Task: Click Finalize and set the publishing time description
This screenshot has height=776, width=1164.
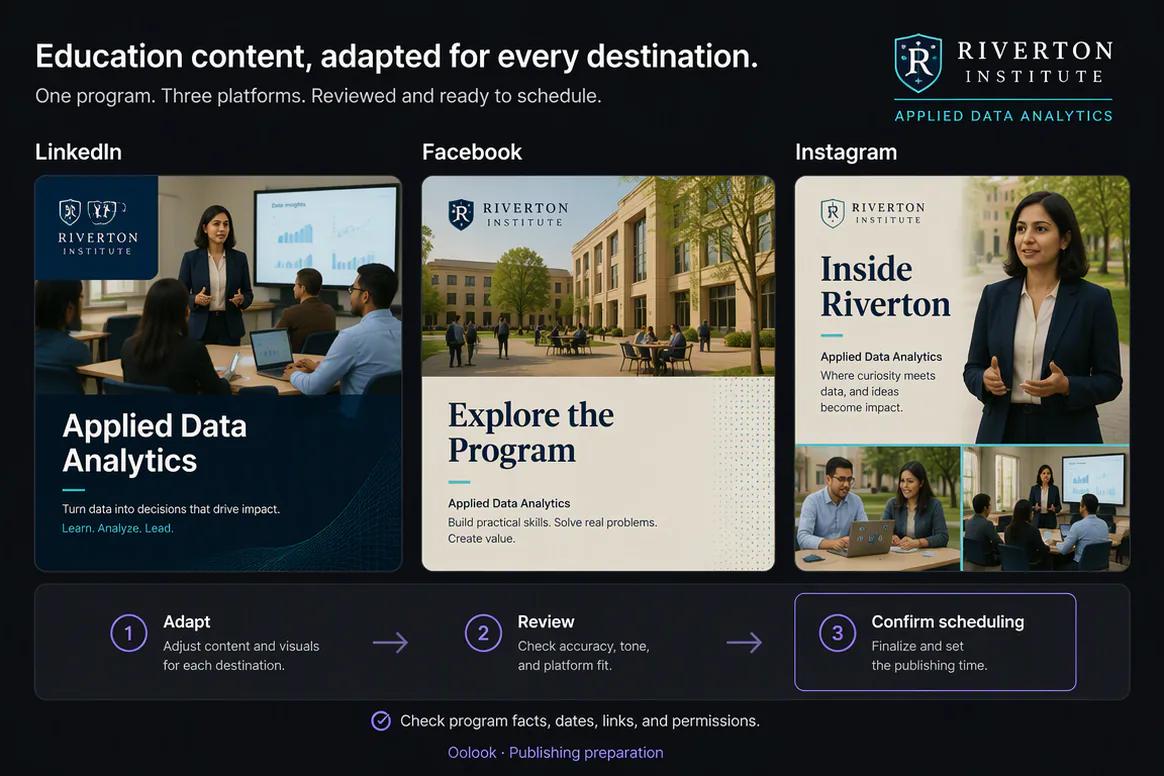Action: pos(929,656)
